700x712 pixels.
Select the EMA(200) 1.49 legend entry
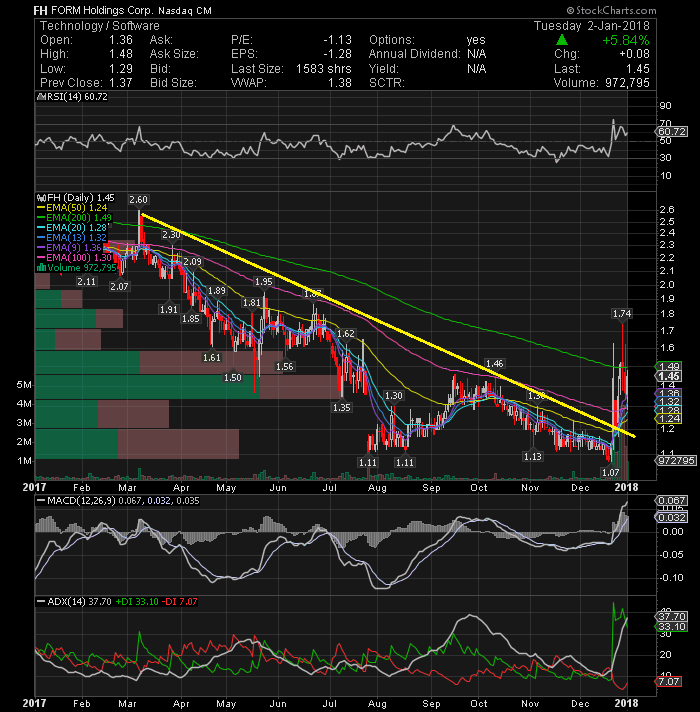74,218
